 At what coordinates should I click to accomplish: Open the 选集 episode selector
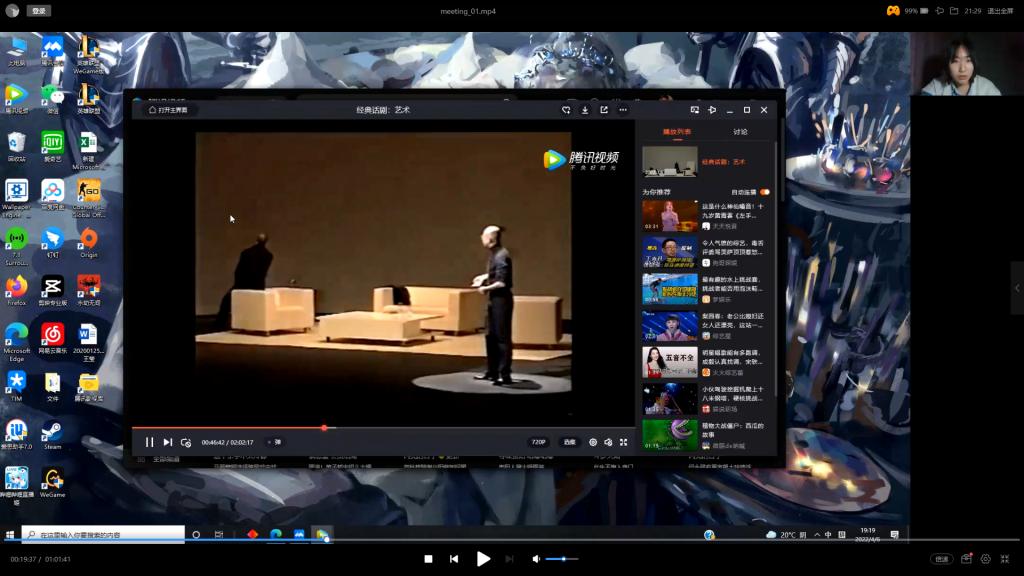tap(569, 442)
